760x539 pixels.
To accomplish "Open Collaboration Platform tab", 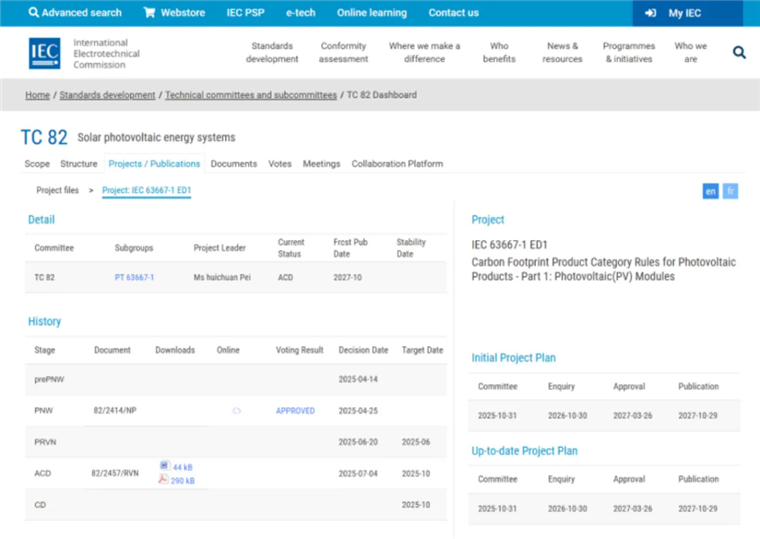I will pos(397,164).
